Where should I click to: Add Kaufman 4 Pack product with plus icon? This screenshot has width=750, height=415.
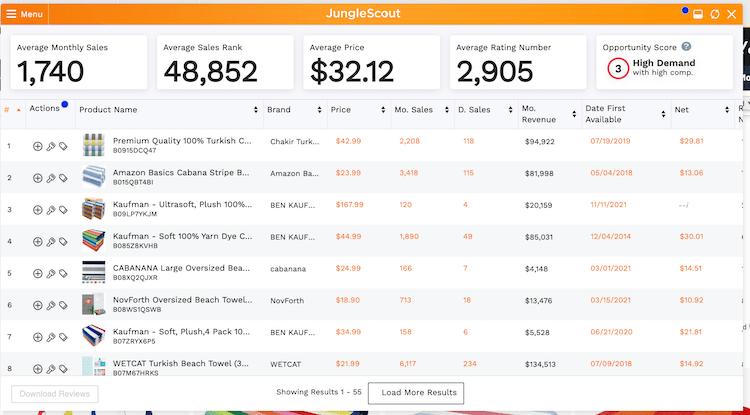point(37,337)
